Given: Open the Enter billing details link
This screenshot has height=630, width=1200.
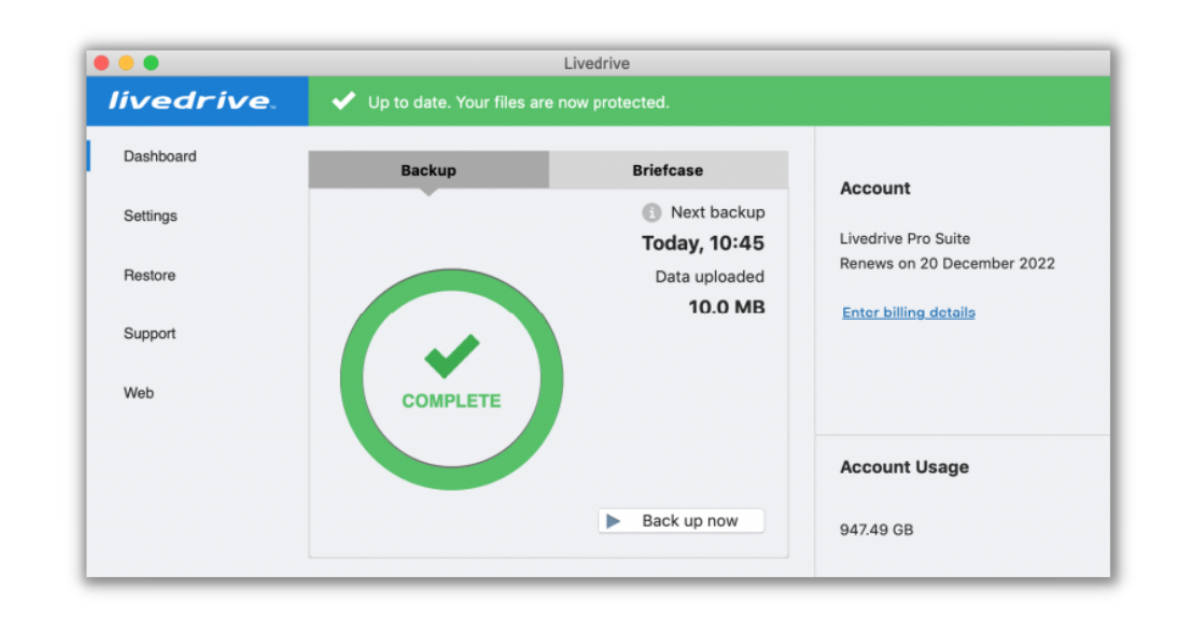Looking at the screenshot, I should 908,313.
